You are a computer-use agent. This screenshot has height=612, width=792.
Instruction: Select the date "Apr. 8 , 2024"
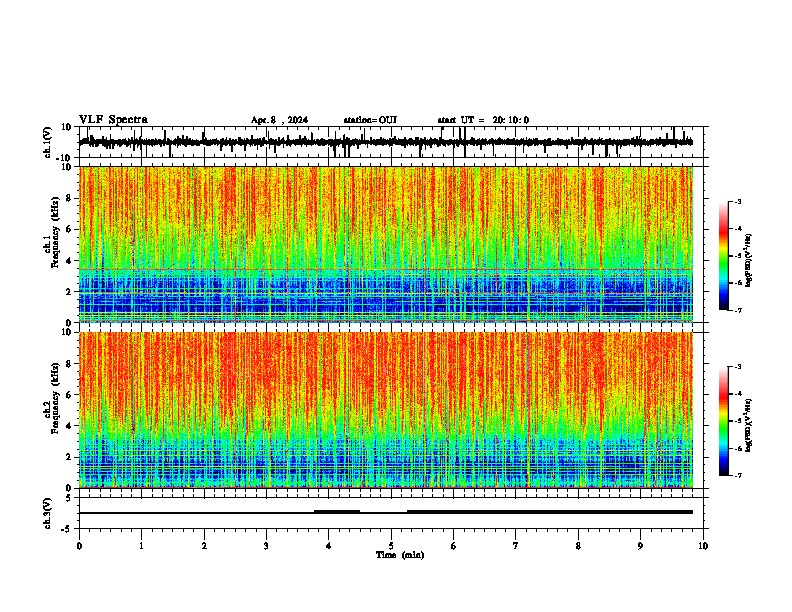pos(279,120)
